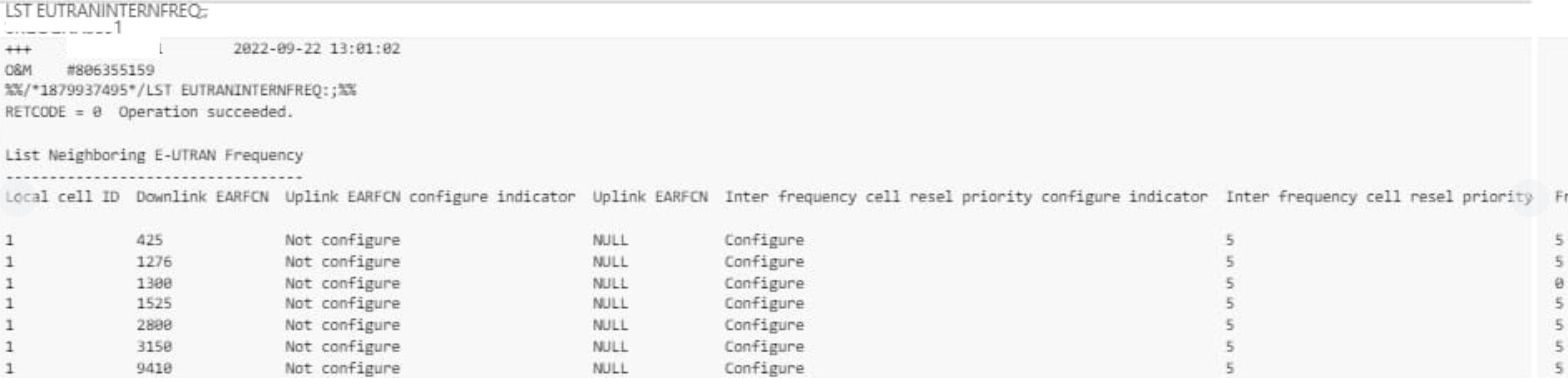Click the timestamp 2022-09-22 13:01:02
Image resolution: width=1568 pixels, height=378 pixels.
pos(316,48)
